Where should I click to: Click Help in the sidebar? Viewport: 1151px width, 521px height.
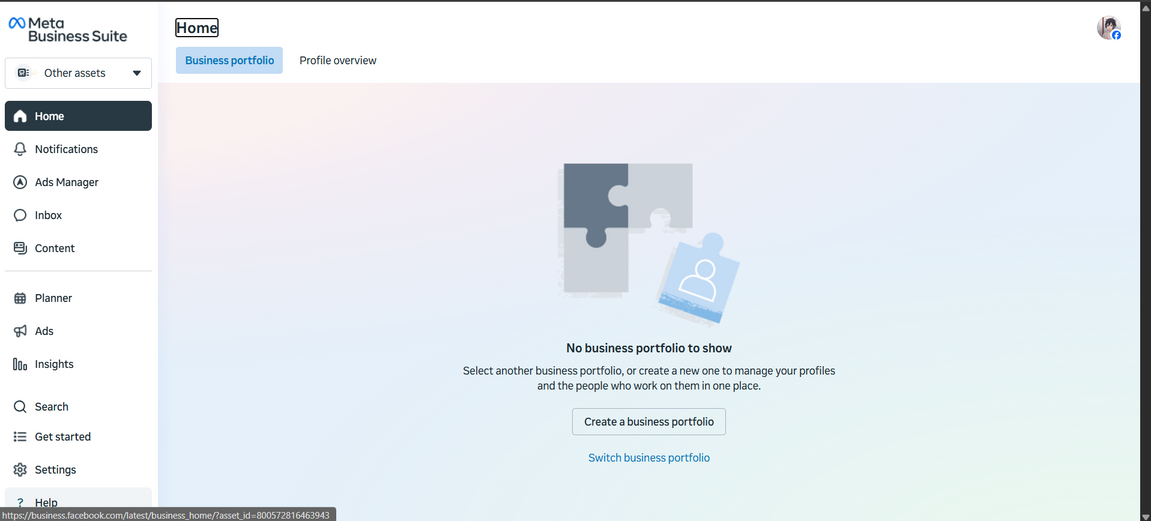(46, 502)
